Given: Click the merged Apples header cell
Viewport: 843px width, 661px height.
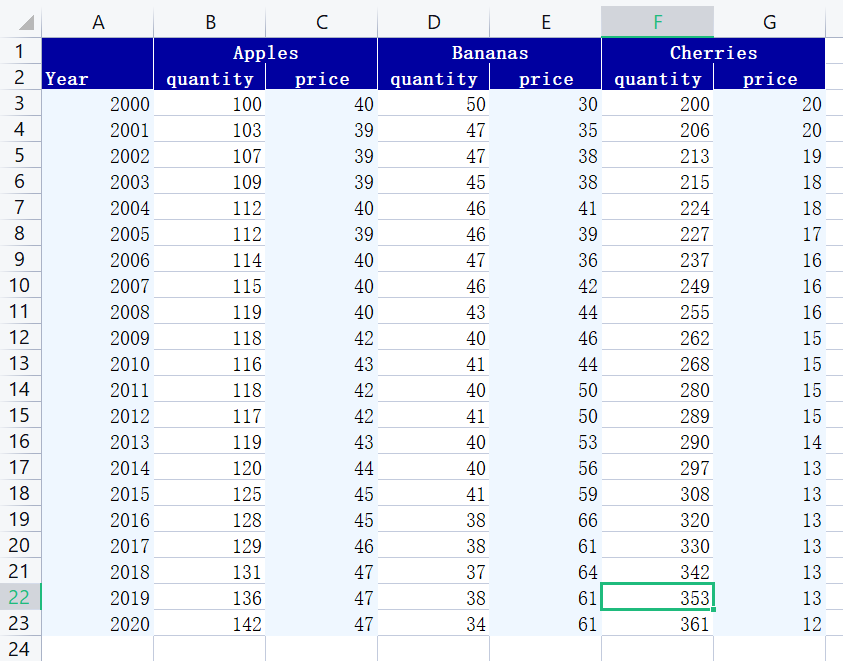Looking at the screenshot, I should [265, 52].
